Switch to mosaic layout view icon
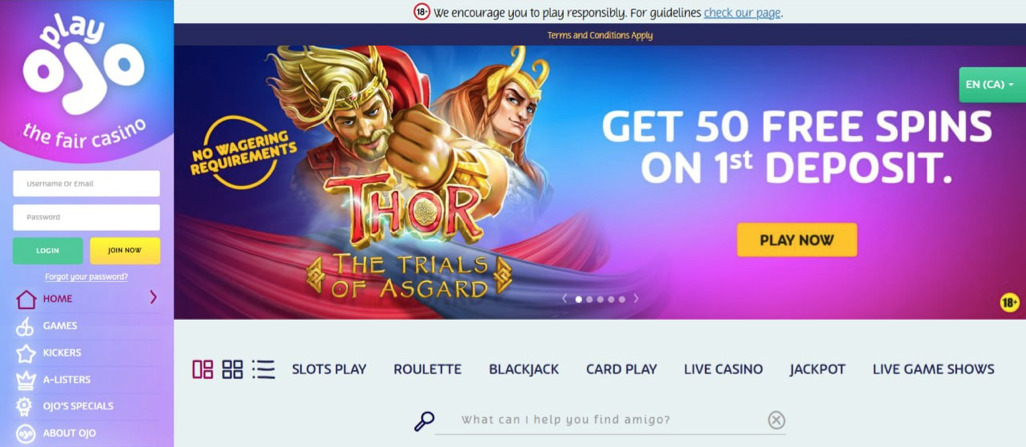The width and height of the screenshot is (1026, 447). click(x=203, y=369)
